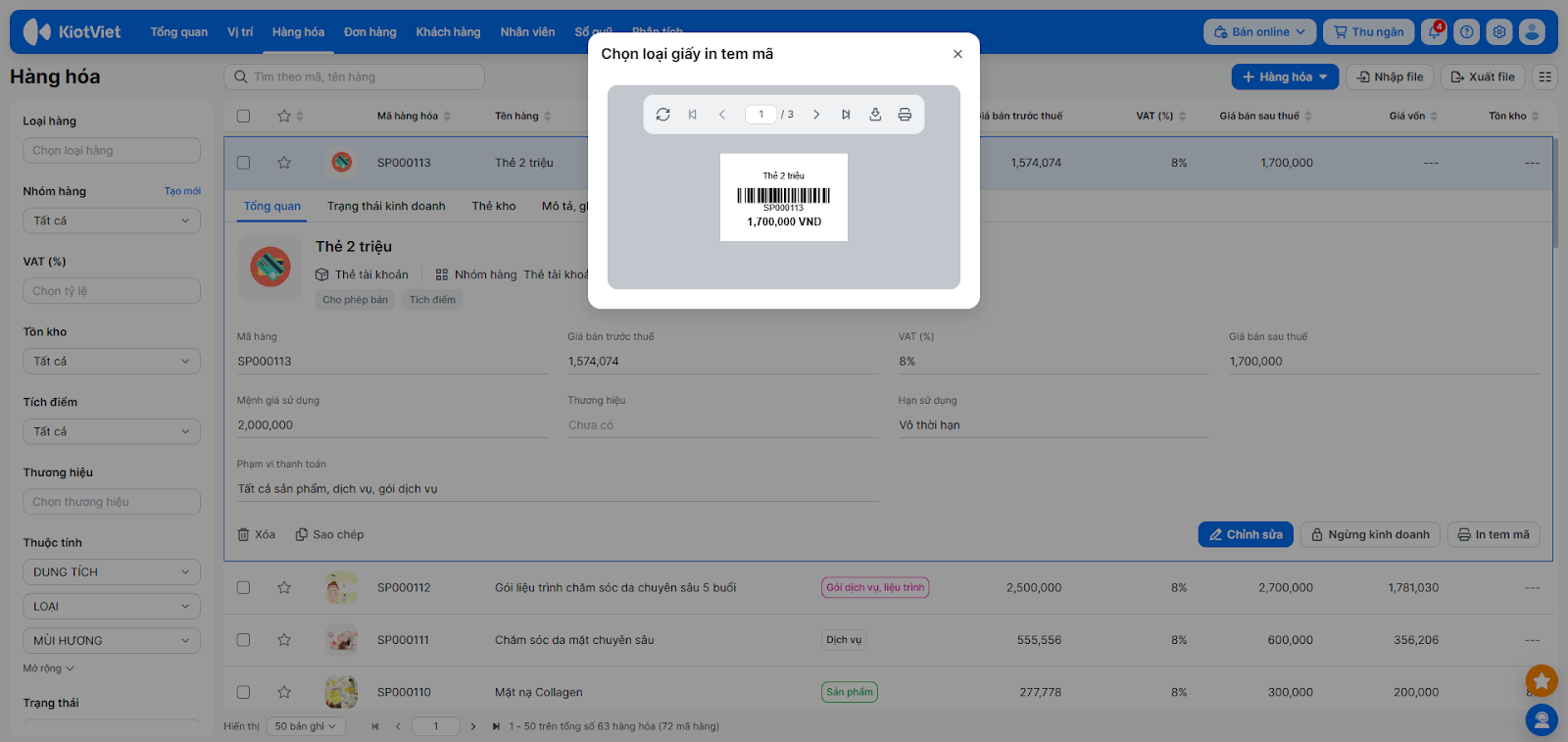Expand the LOẠI attribute dropdown

pyautogui.click(x=112, y=607)
